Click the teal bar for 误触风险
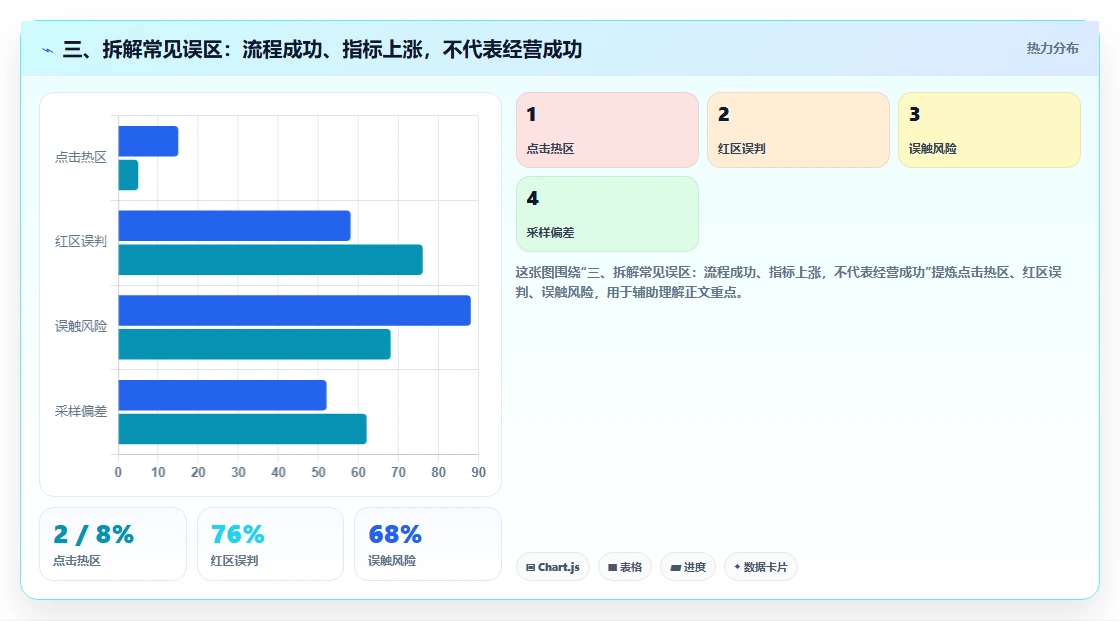The width and height of the screenshot is (1120, 621). [x=254, y=344]
